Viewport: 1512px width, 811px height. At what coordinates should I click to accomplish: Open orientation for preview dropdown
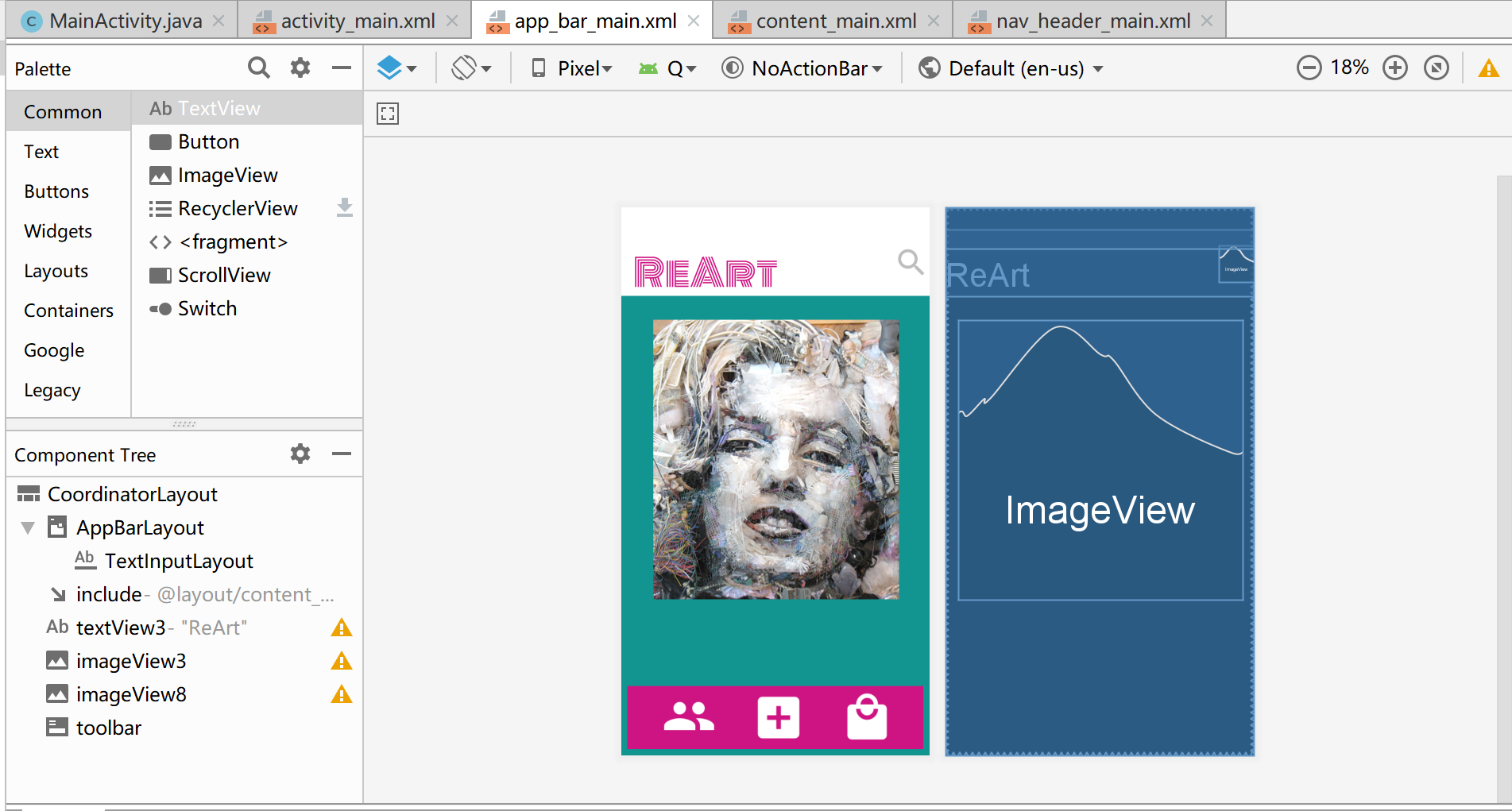click(471, 68)
